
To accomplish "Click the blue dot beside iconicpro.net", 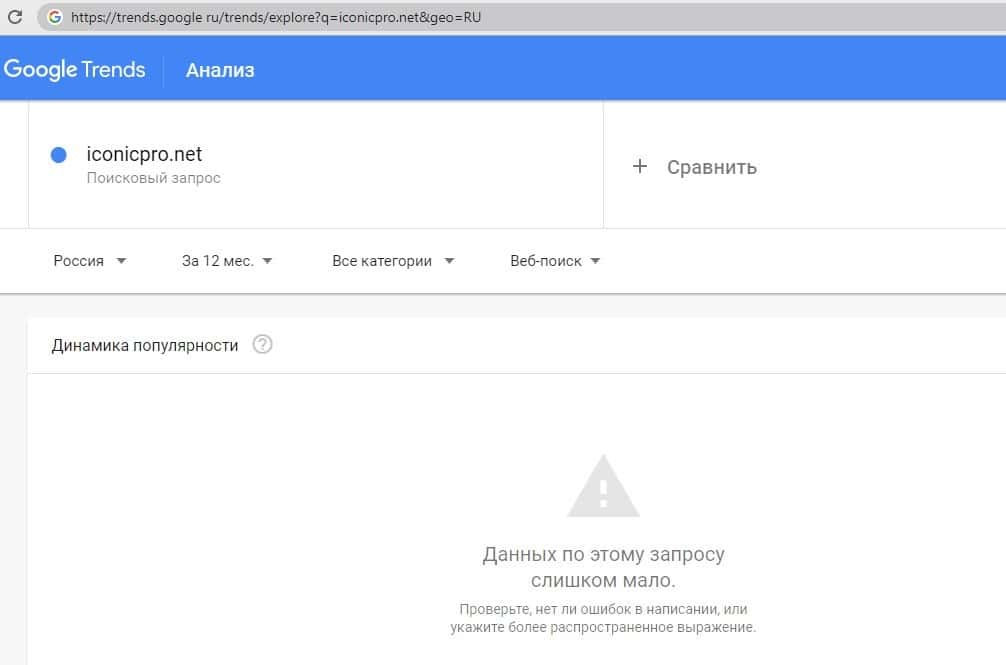I will point(58,155).
